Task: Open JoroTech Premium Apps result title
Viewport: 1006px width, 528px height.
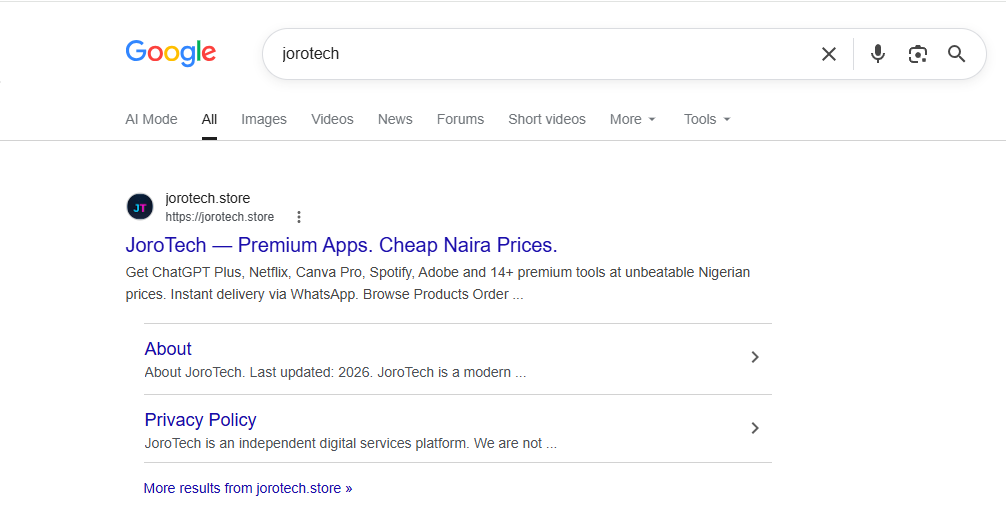Action: 341,245
